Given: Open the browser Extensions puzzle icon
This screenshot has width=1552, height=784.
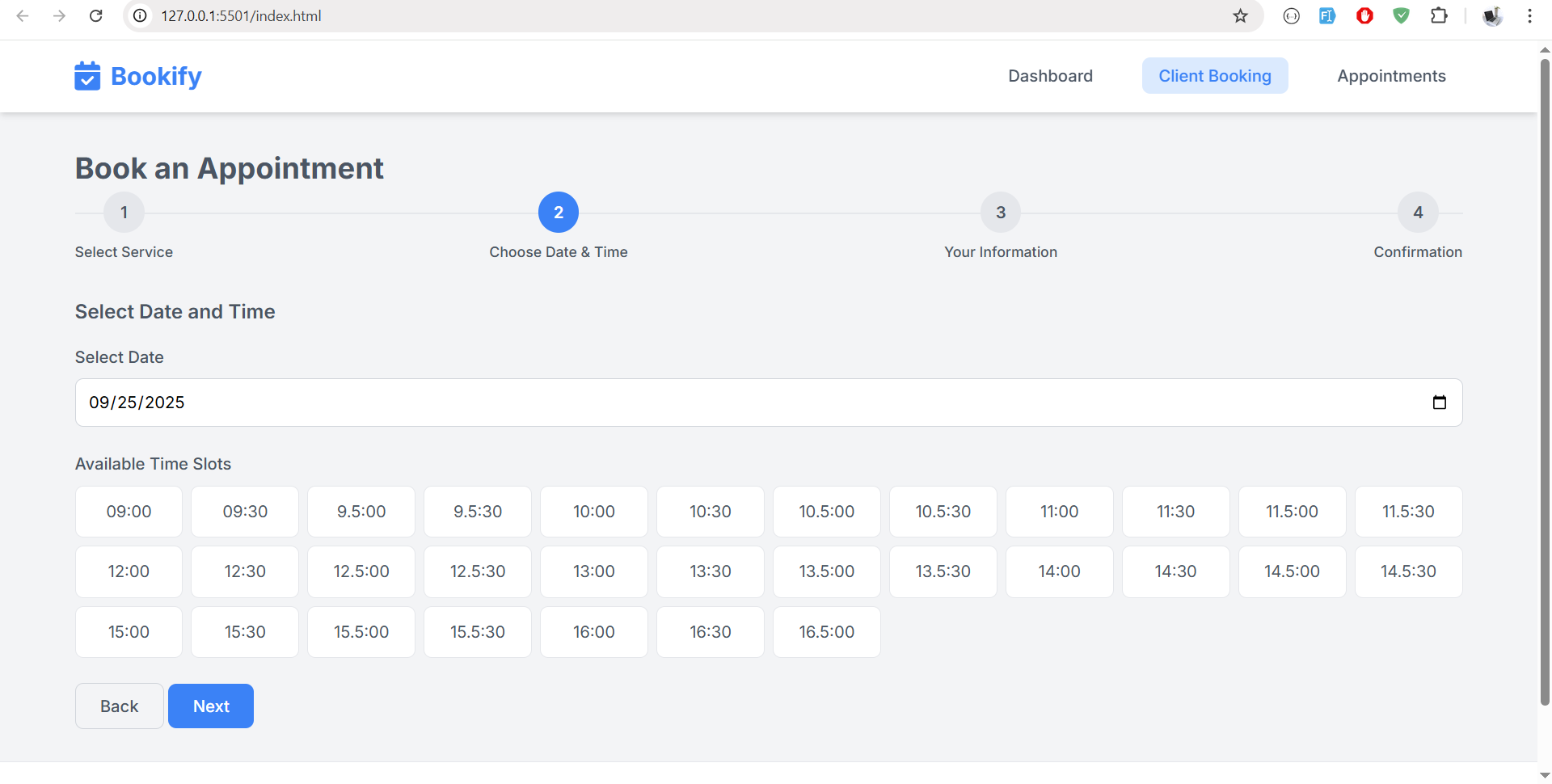Looking at the screenshot, I should [x=1439, y=16].
